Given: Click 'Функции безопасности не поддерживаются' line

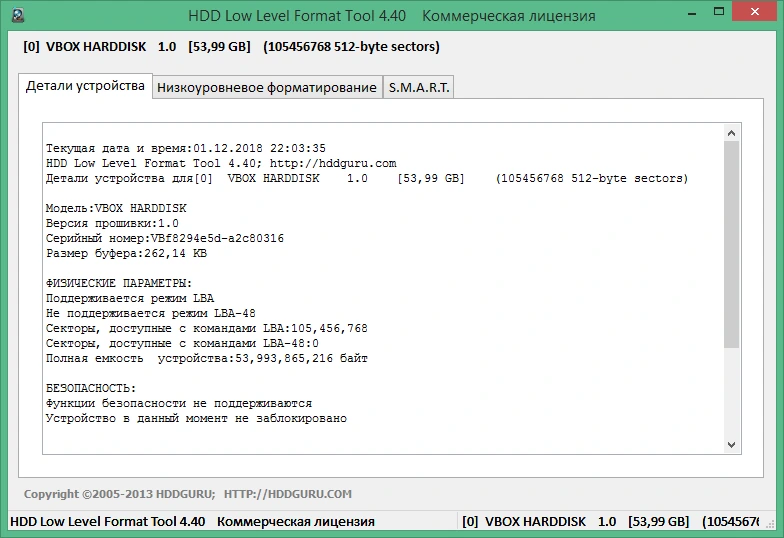Looking at the screenshot, I should [179, 403].
